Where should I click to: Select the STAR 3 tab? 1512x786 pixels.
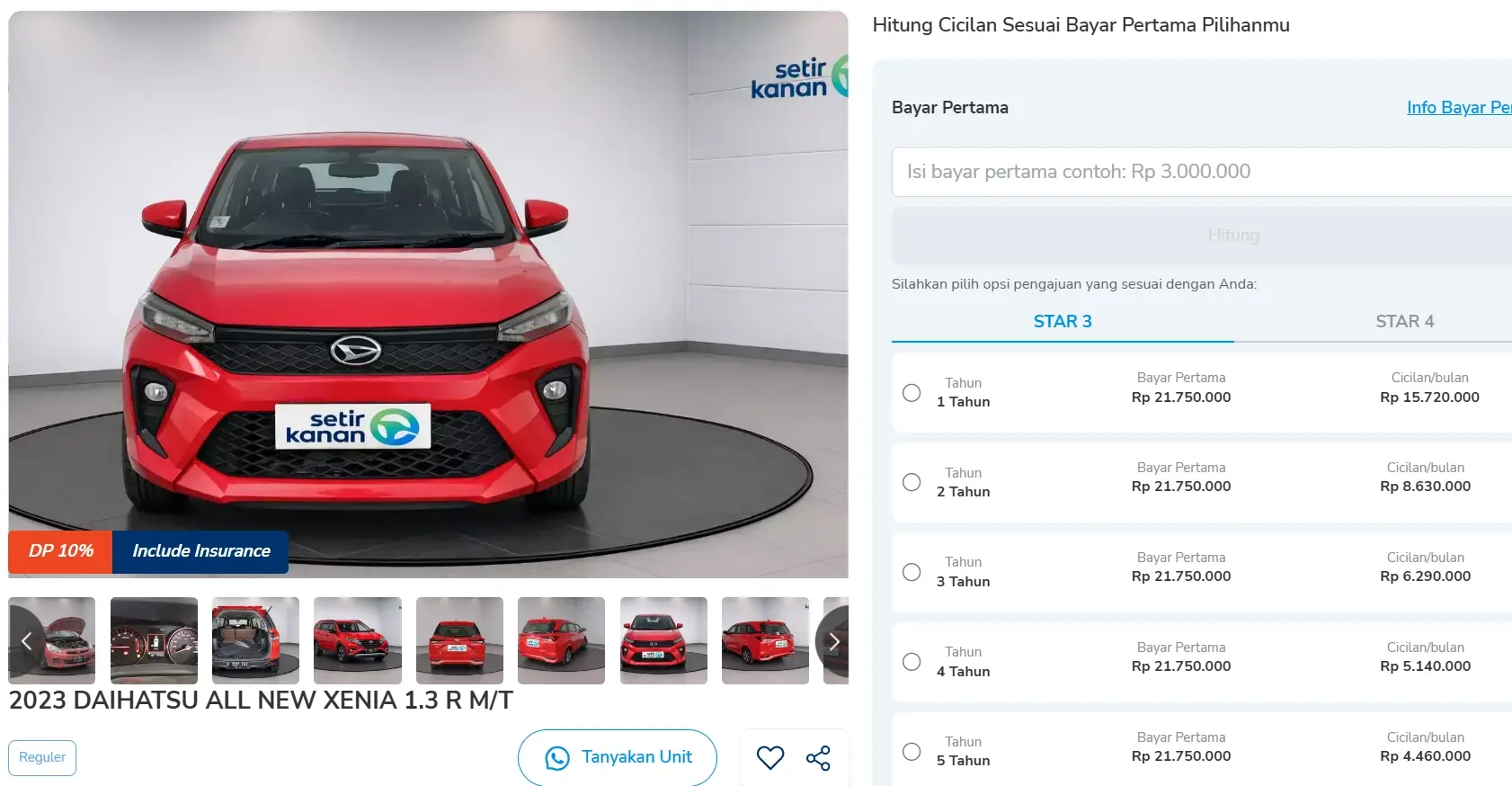point(1063,321)
